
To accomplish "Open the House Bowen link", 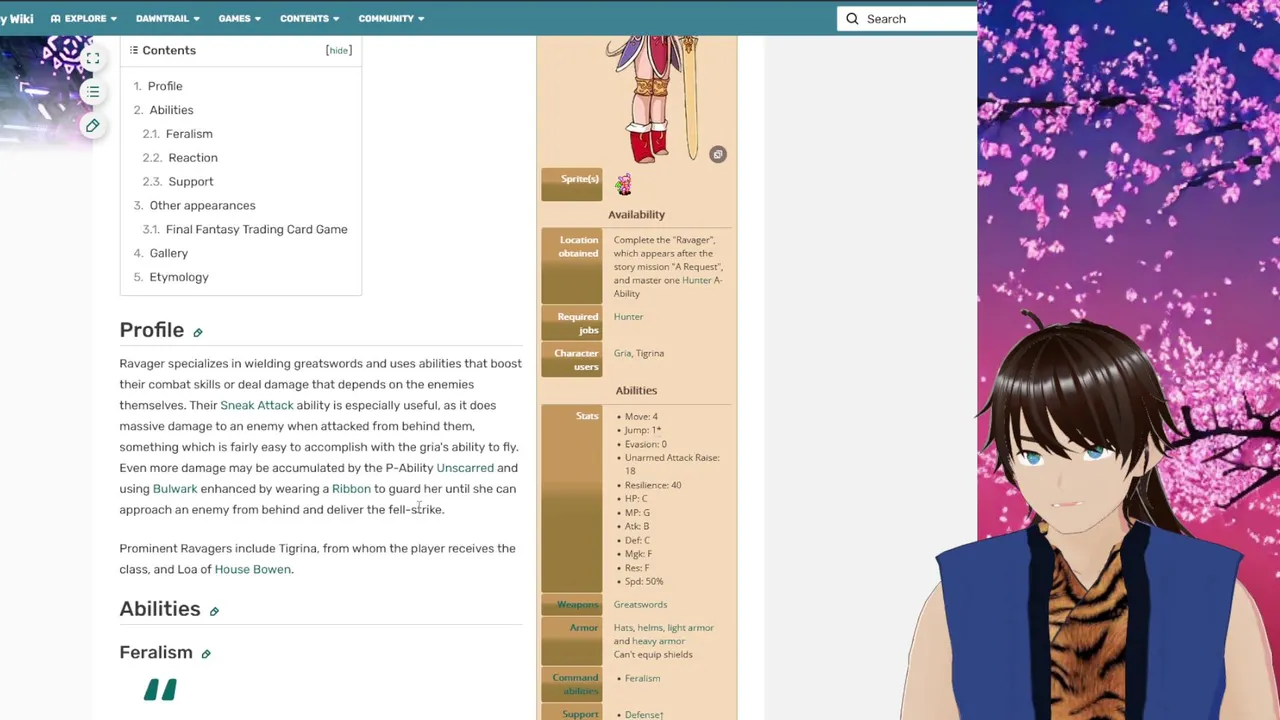I will click(252, 570).
